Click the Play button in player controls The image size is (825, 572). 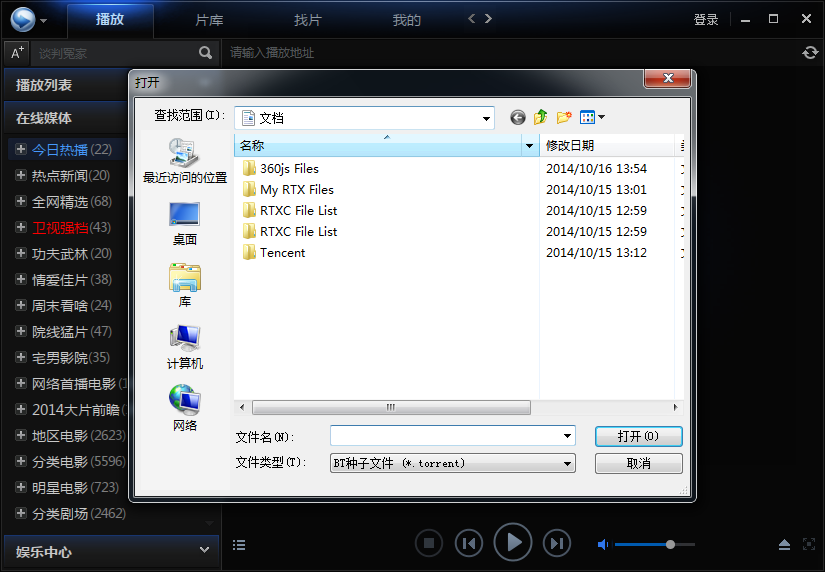tap(513, 542)
